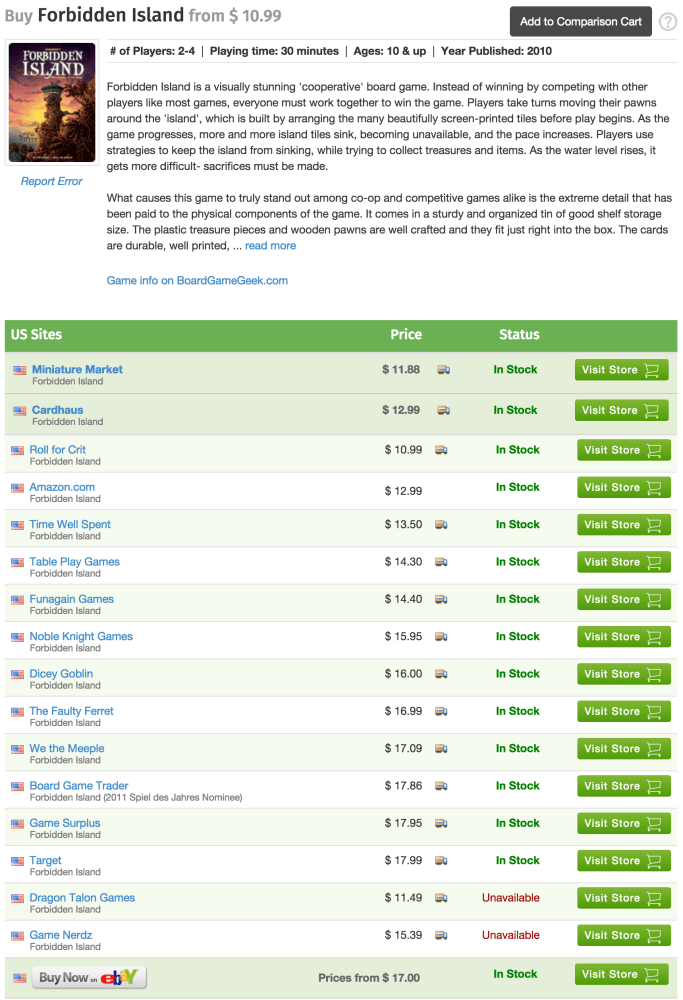Click the shipping truck icon in Game Surplus row
The height and width of the screenshot is (1000, 683).
[x=441, y=823]
